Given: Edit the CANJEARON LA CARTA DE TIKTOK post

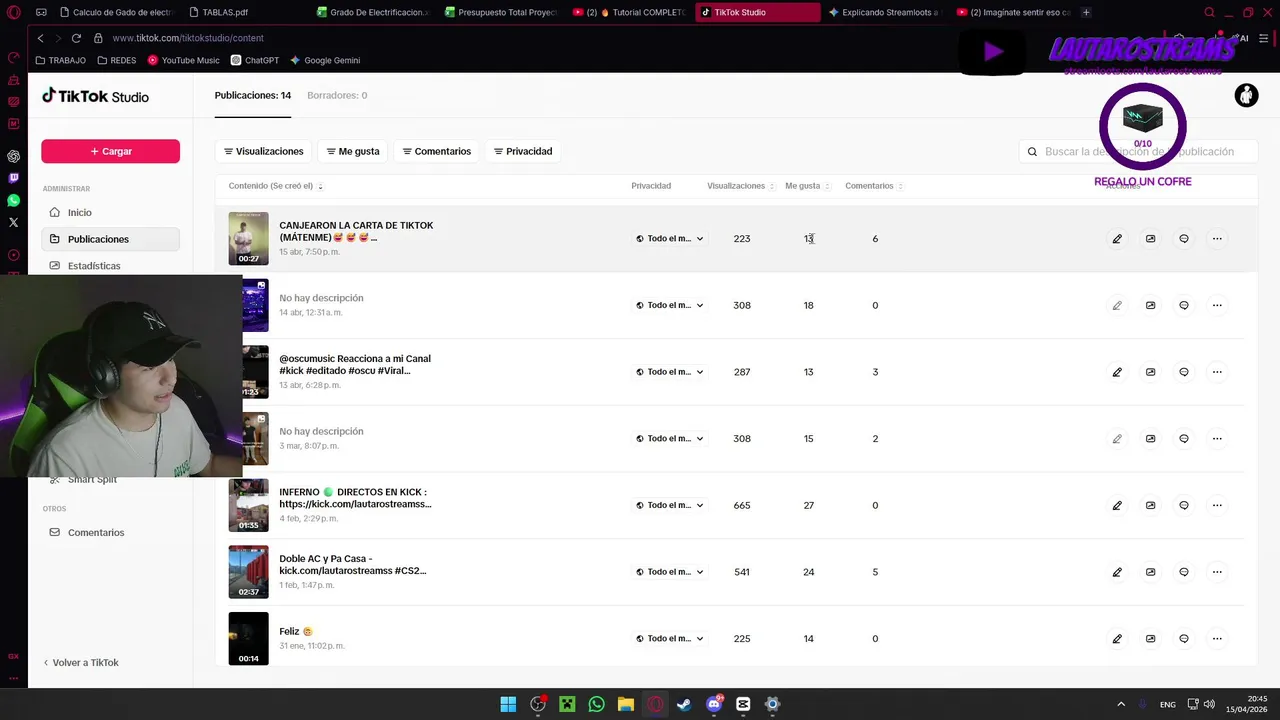Looking at the screenshot, I should 1117,239.
